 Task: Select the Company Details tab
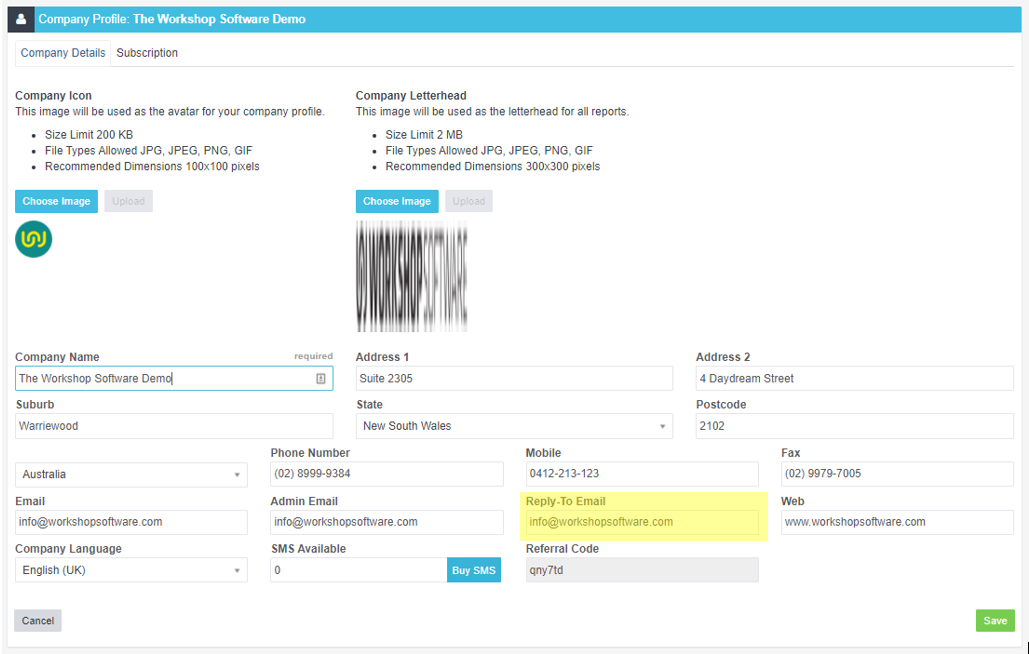coord(63,53)
